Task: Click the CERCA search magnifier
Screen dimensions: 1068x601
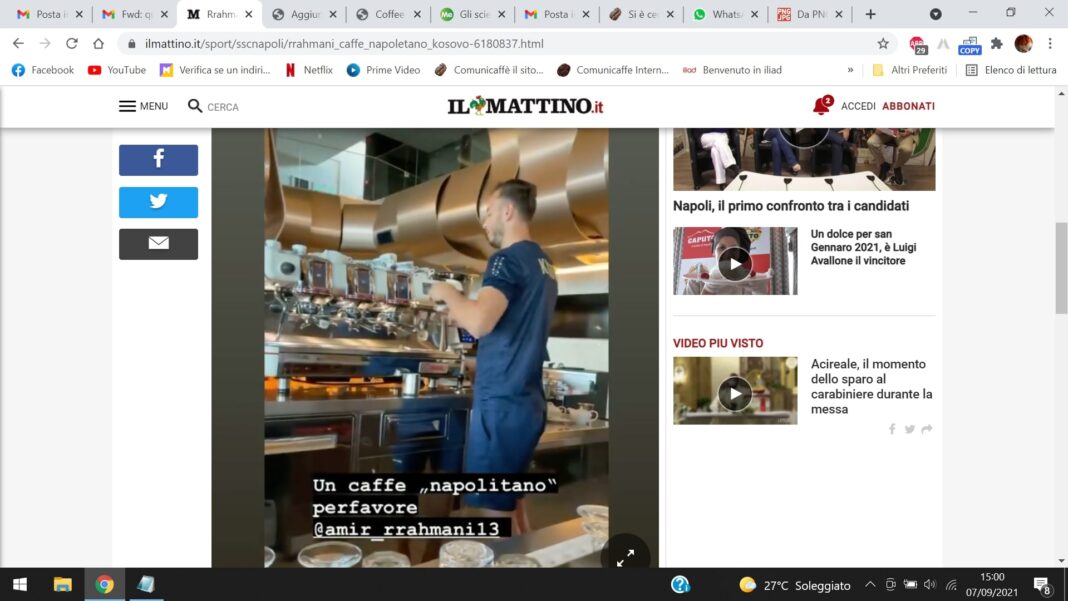Action: click(x=196, y=106)
